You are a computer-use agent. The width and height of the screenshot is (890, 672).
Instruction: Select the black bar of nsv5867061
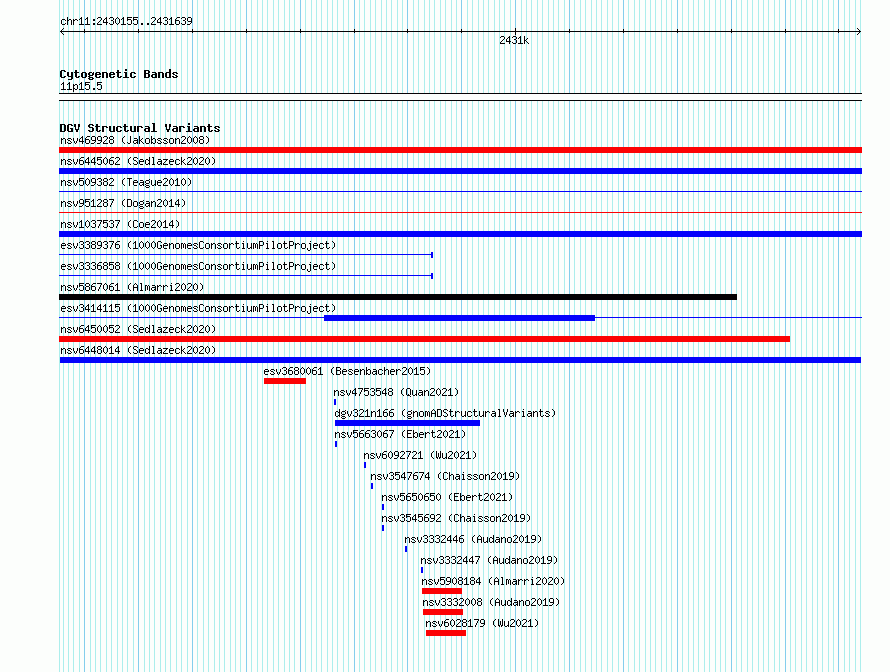pyautogui.click(x=398, y=297)
